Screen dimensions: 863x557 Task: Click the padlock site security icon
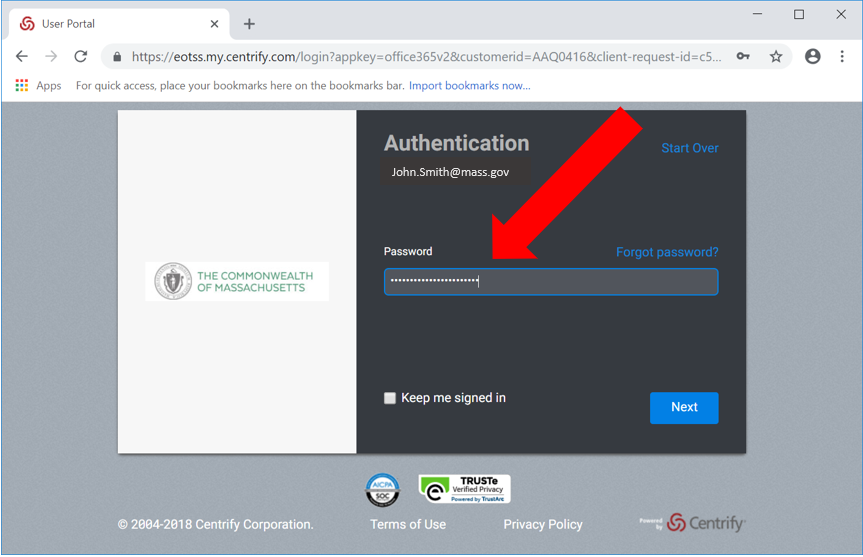[x=117, y=57]
